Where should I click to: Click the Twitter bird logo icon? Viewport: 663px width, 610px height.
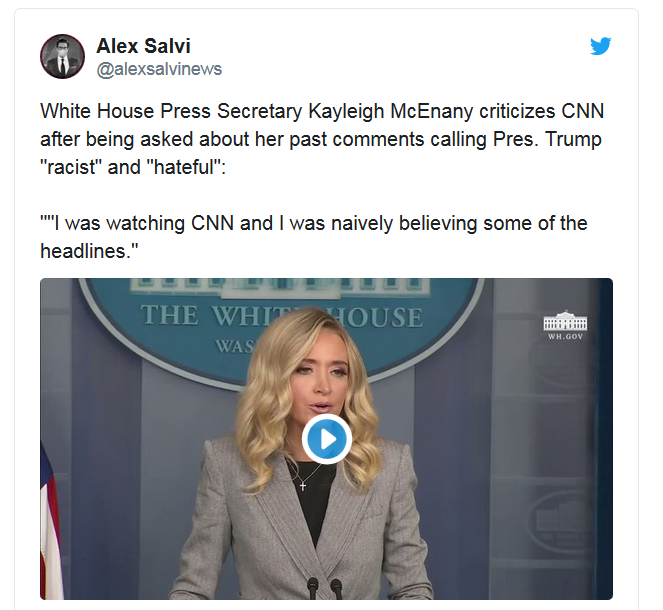pyautogui.click(x=600, y=46)
